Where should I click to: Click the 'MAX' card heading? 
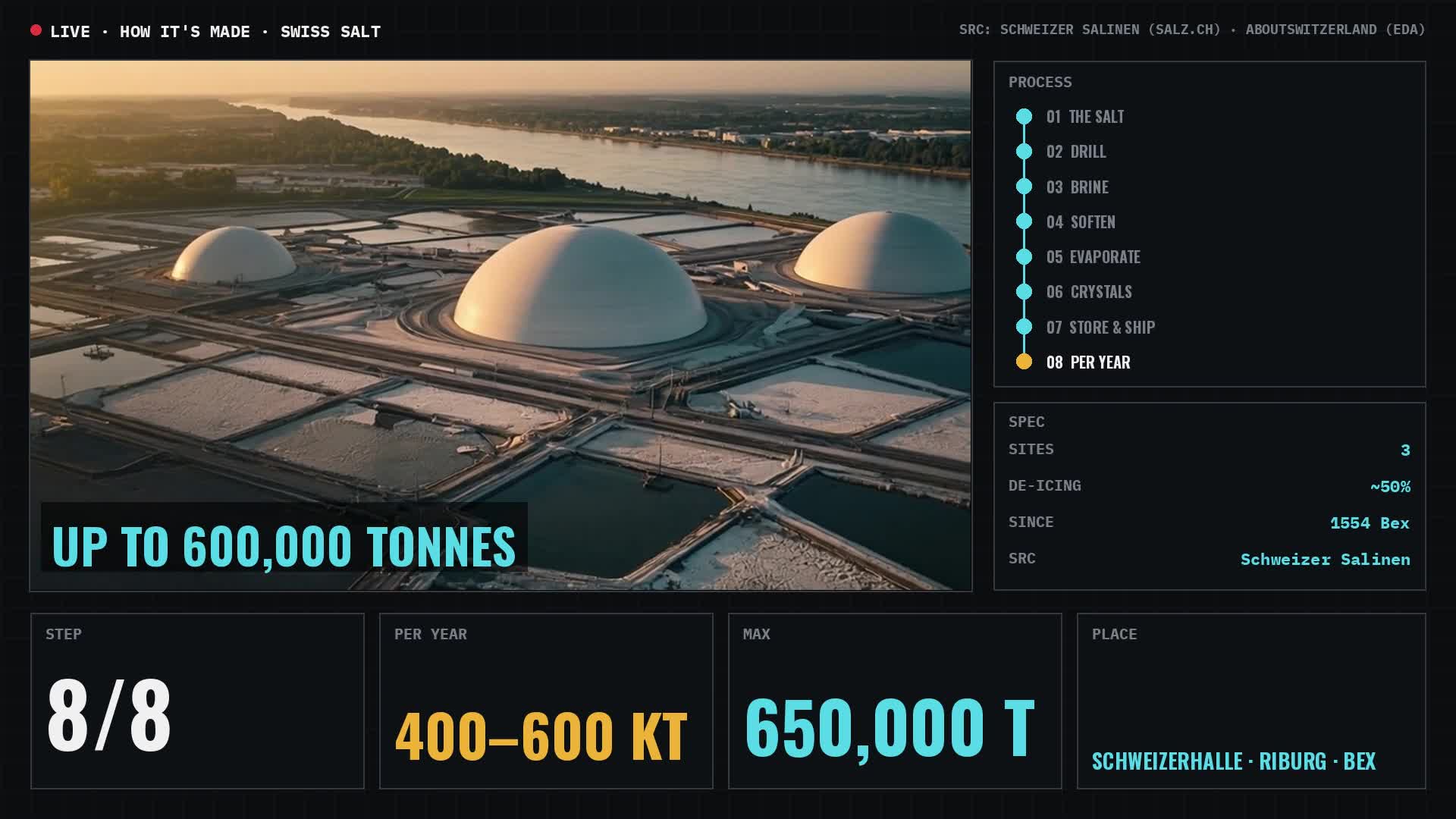tap(756, 634)
